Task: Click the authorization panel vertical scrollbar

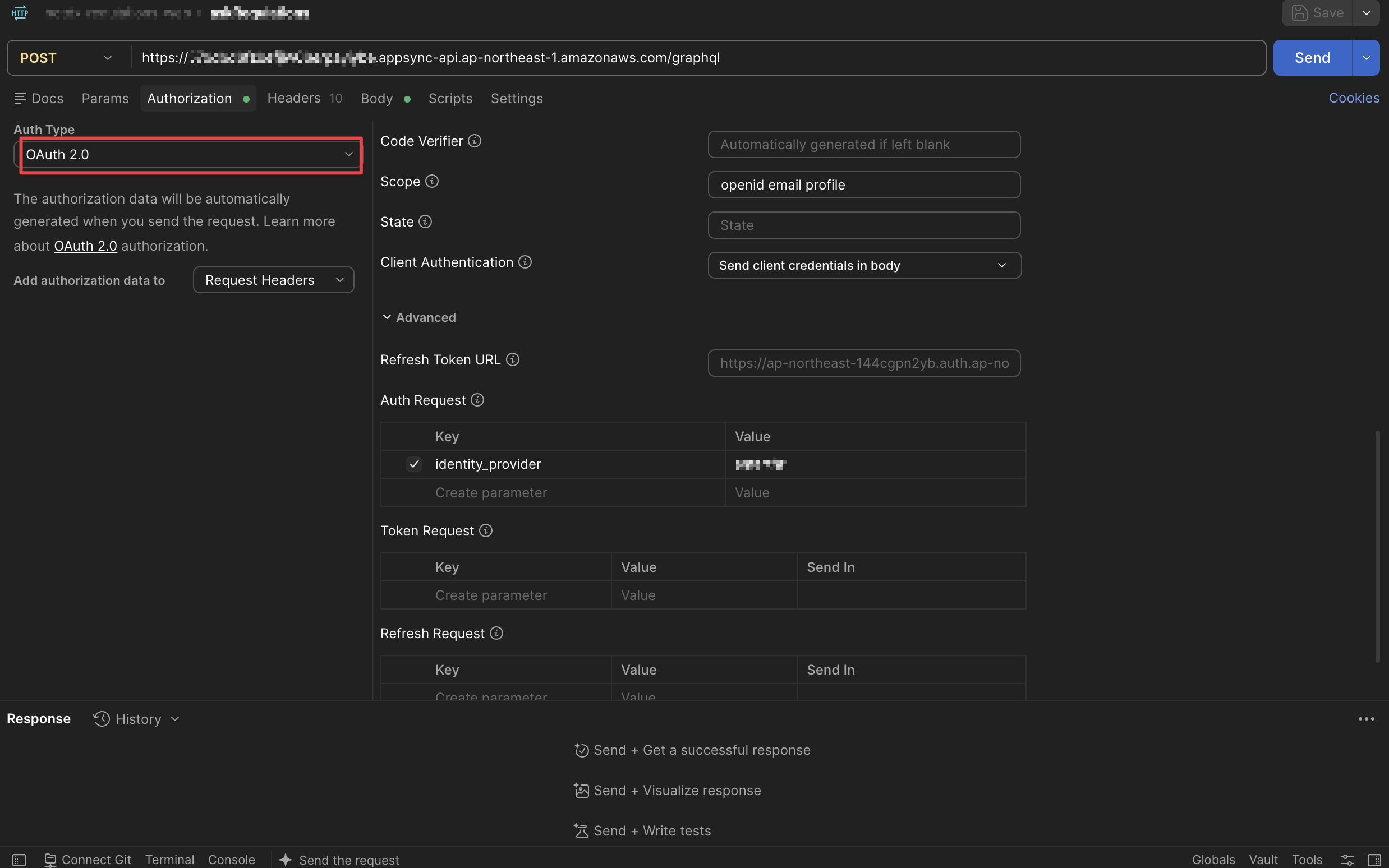Action: (1377, 546)
